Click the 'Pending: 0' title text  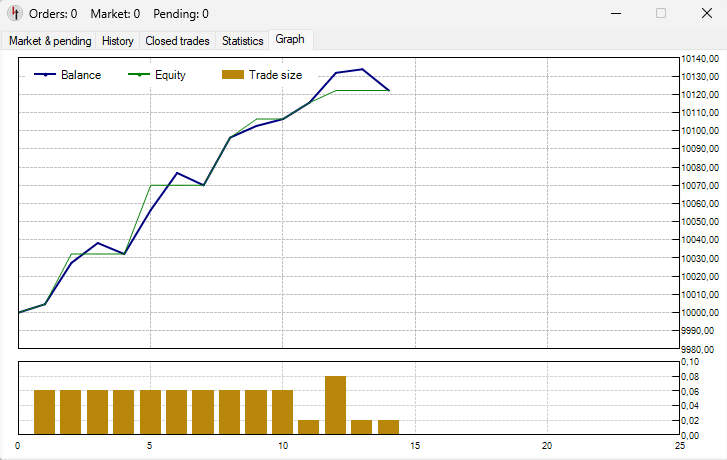point(181,14)
